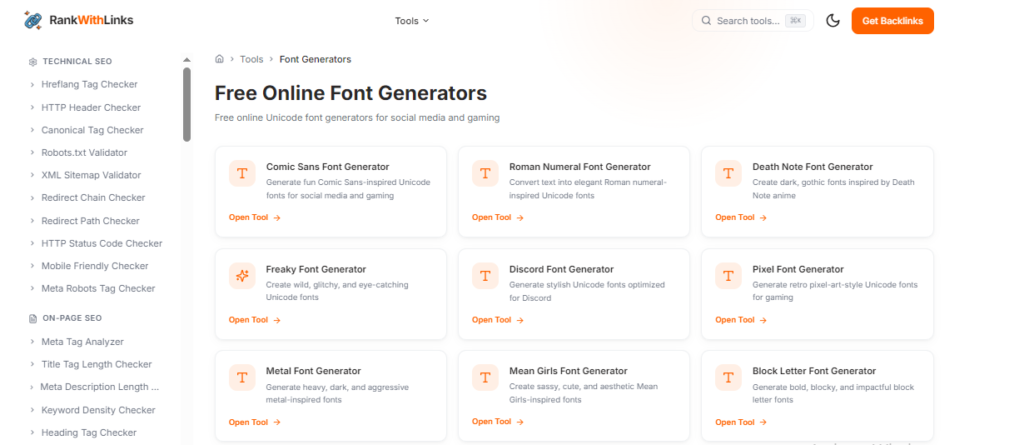Click Font Generators in the breadcrumb

coord(315,59)
